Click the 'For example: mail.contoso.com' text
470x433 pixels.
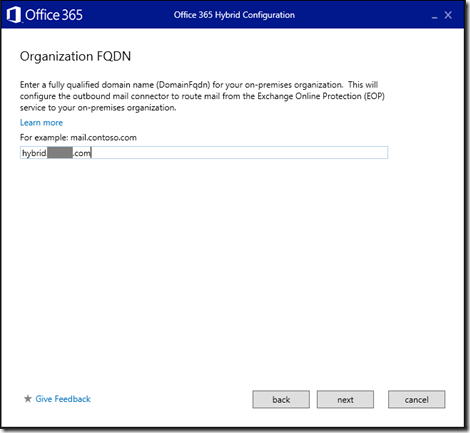tap(78, 138)
